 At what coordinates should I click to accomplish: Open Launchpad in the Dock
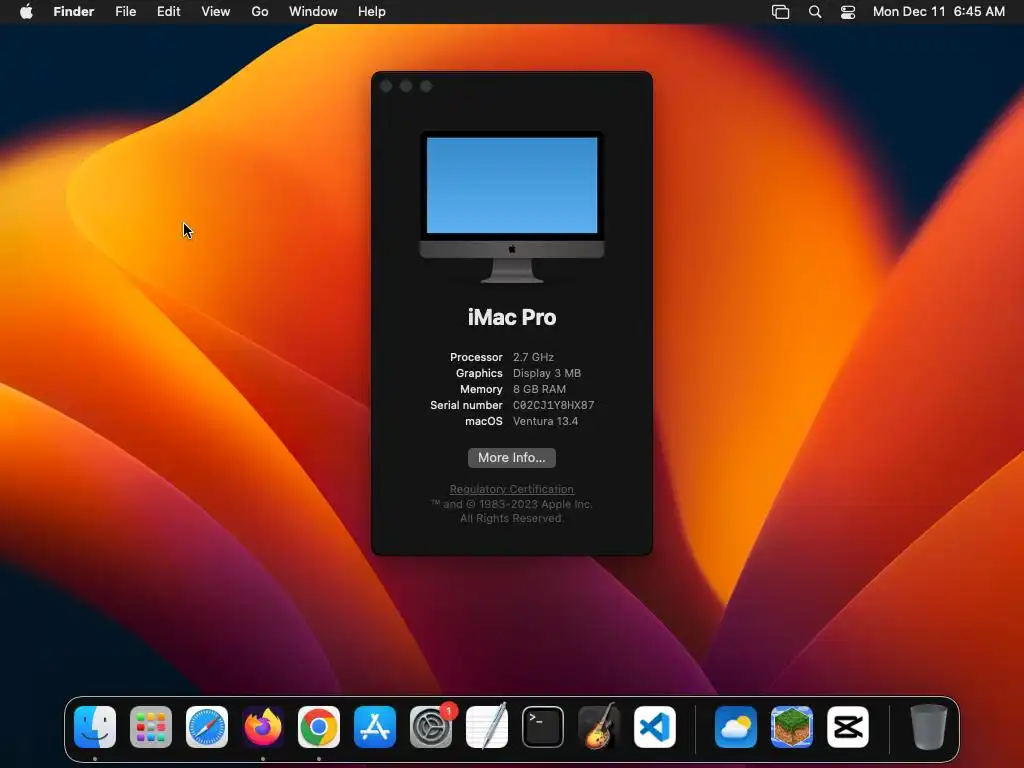[151, 726]
